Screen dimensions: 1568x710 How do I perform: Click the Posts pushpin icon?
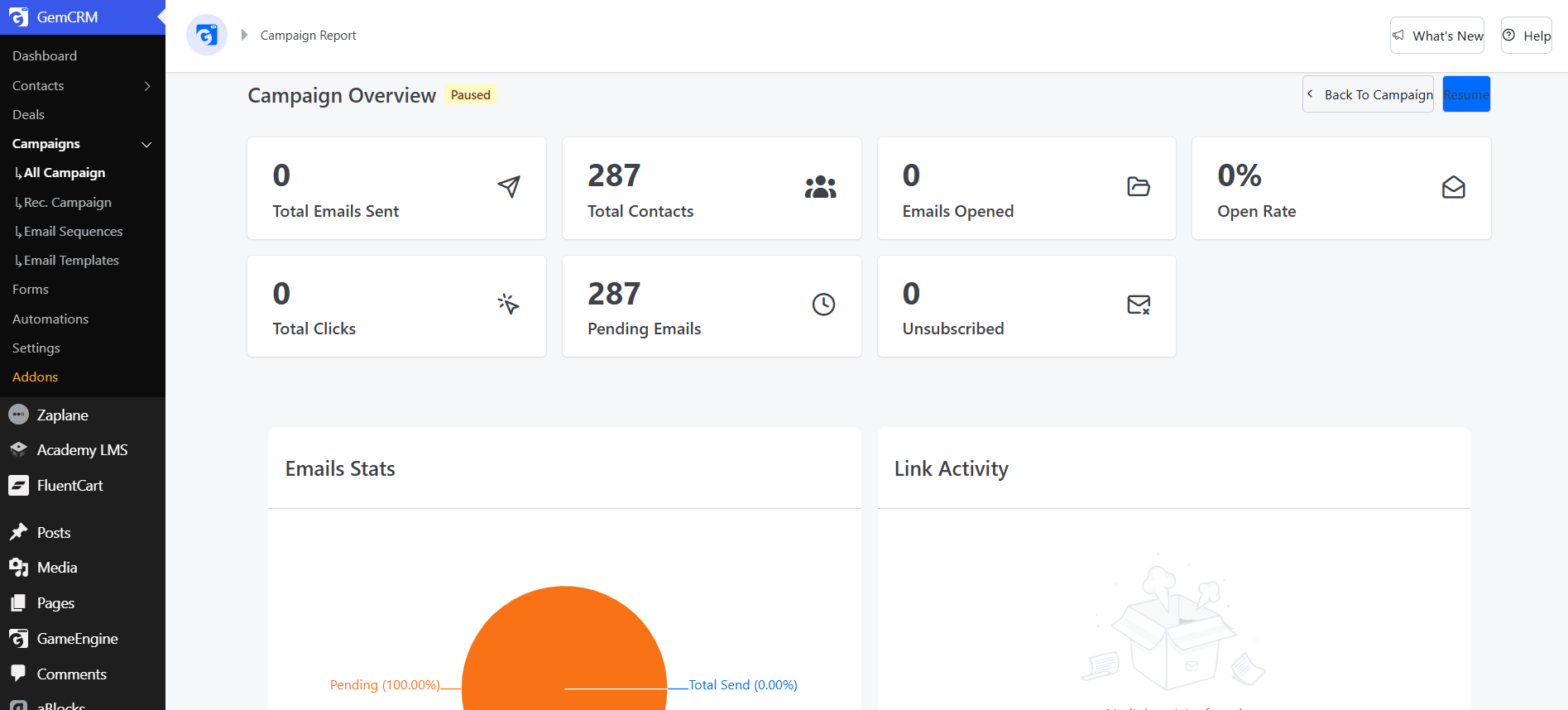click(x=18, y=532)
